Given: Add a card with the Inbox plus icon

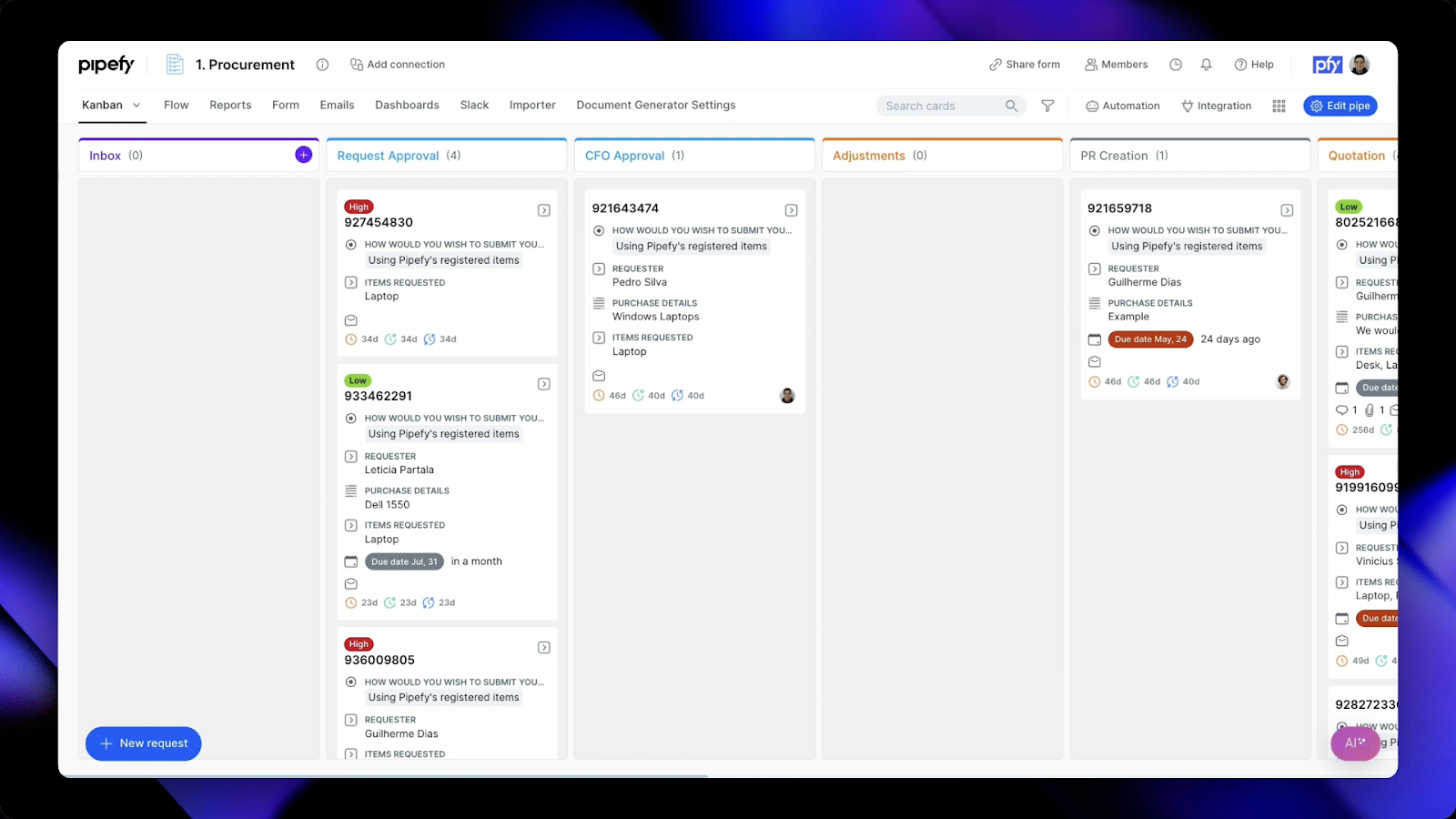Looking at the screenshot, I should point(304,155).
